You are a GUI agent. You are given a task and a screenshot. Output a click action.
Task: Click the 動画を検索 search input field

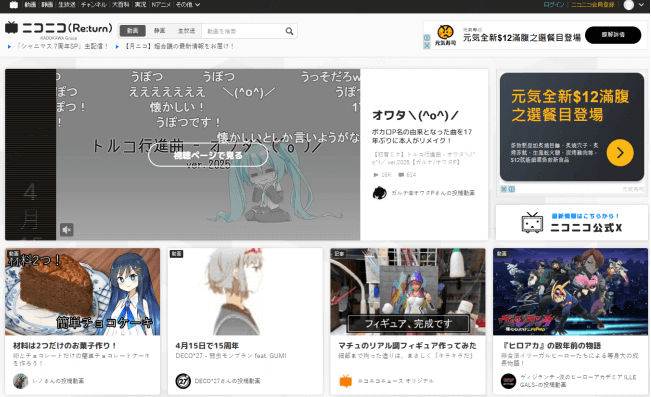243,31
